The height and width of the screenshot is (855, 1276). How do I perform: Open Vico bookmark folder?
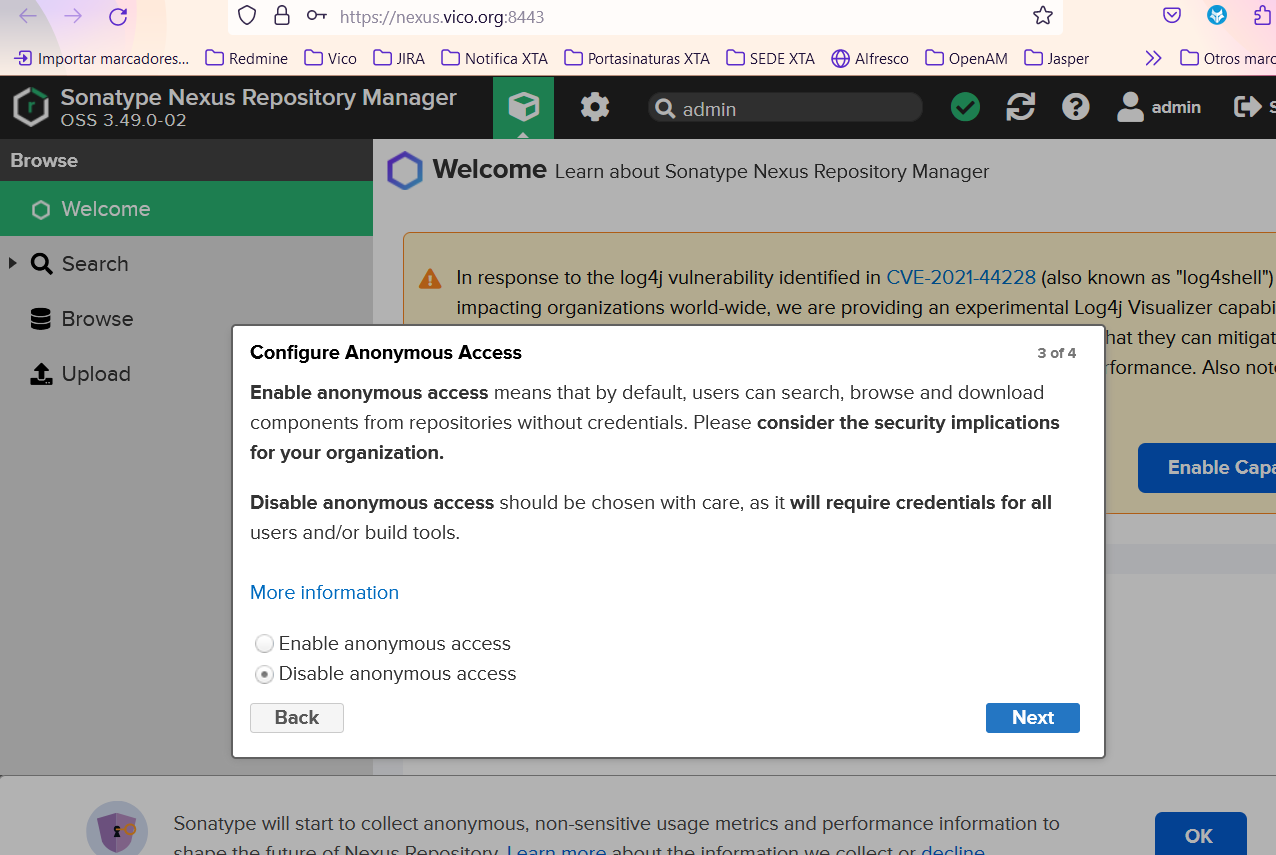[331, 58]
